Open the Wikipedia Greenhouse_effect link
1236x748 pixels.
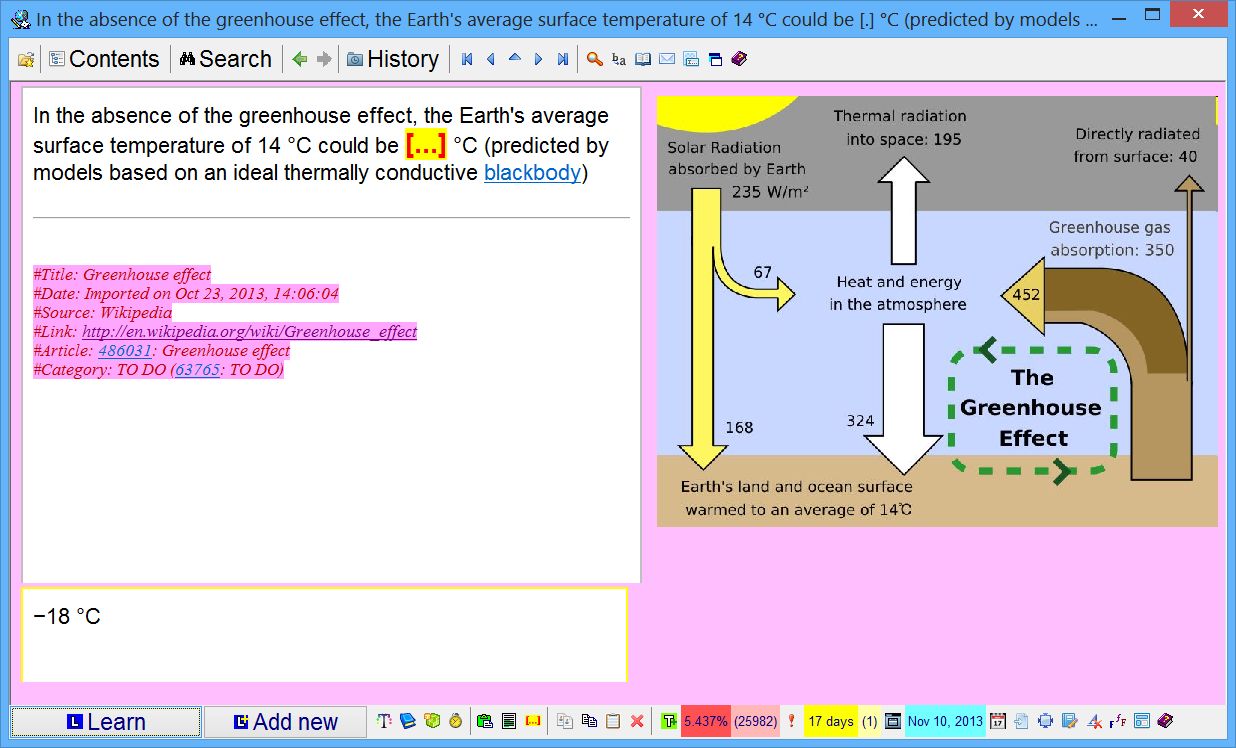pos(249,332)
